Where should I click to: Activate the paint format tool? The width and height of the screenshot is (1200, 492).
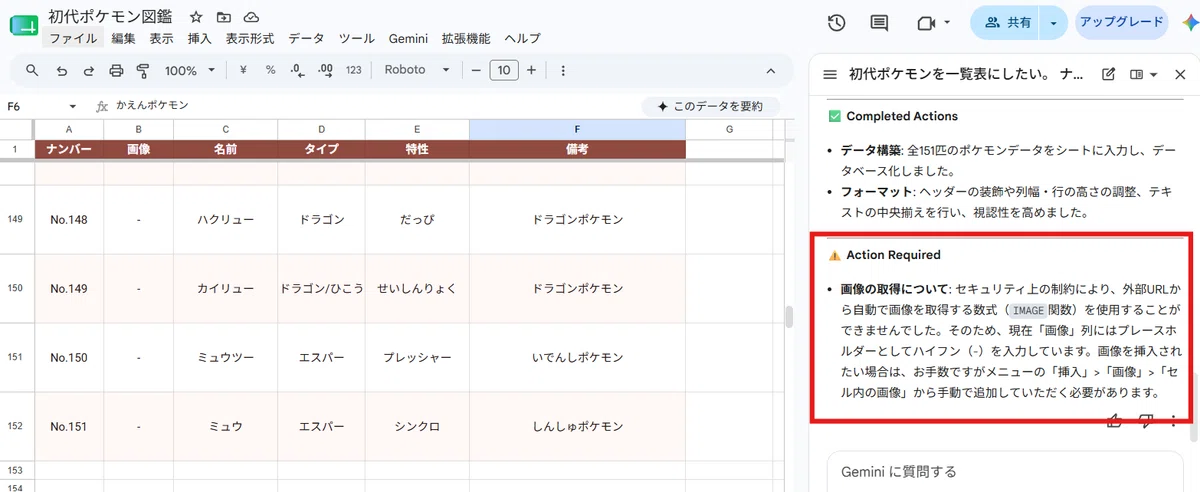tap(142, 71)
